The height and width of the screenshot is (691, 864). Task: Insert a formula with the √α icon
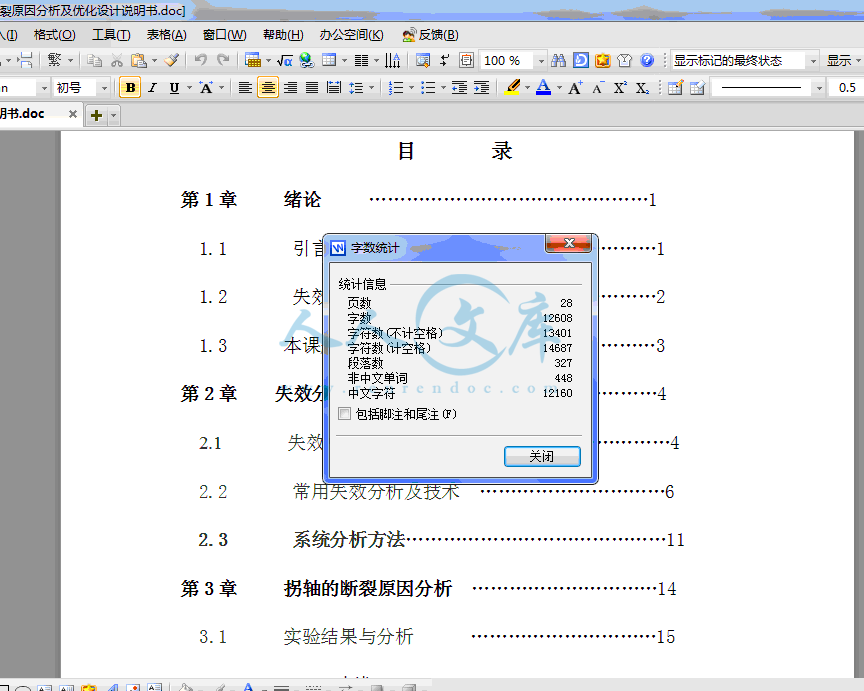click(284, 60)
